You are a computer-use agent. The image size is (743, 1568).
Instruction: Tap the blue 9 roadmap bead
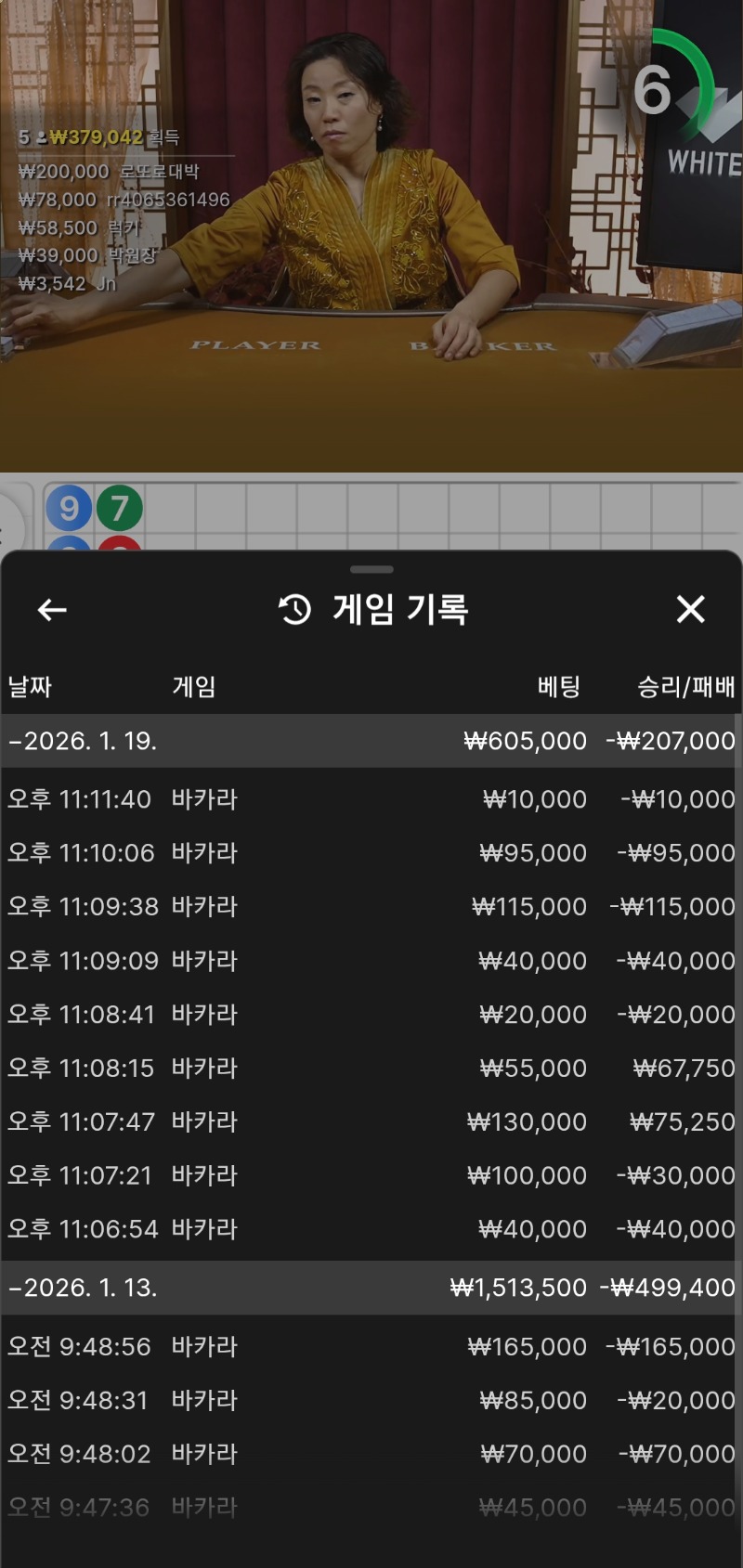[69, 508]
